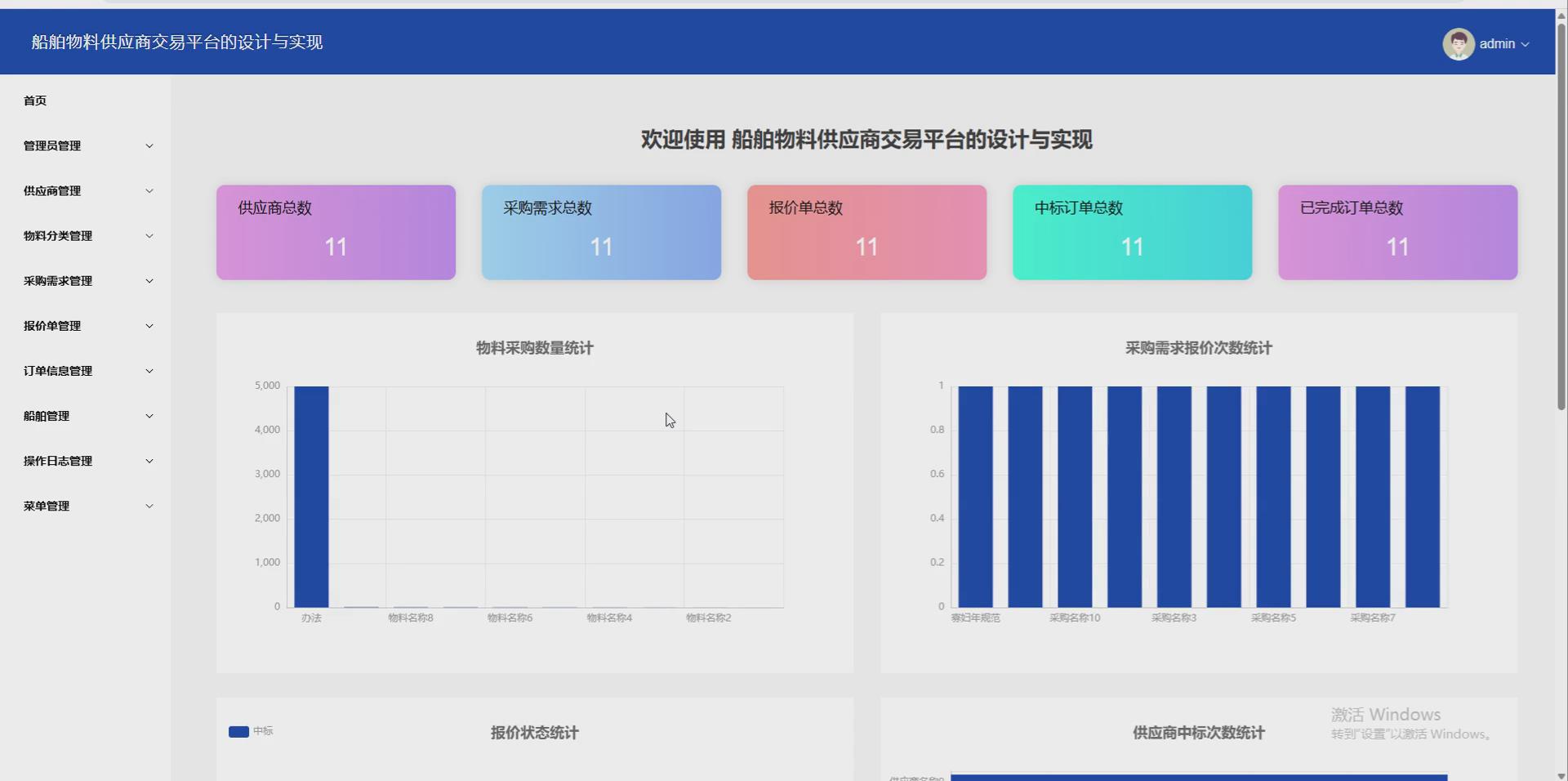
Task: Click the 采购名称10 axis label
Action: pyautogui.click(x=1075, y=618)
